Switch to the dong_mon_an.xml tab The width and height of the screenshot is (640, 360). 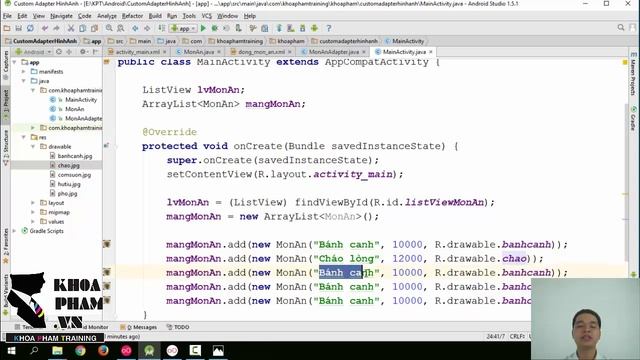[261, 52]
